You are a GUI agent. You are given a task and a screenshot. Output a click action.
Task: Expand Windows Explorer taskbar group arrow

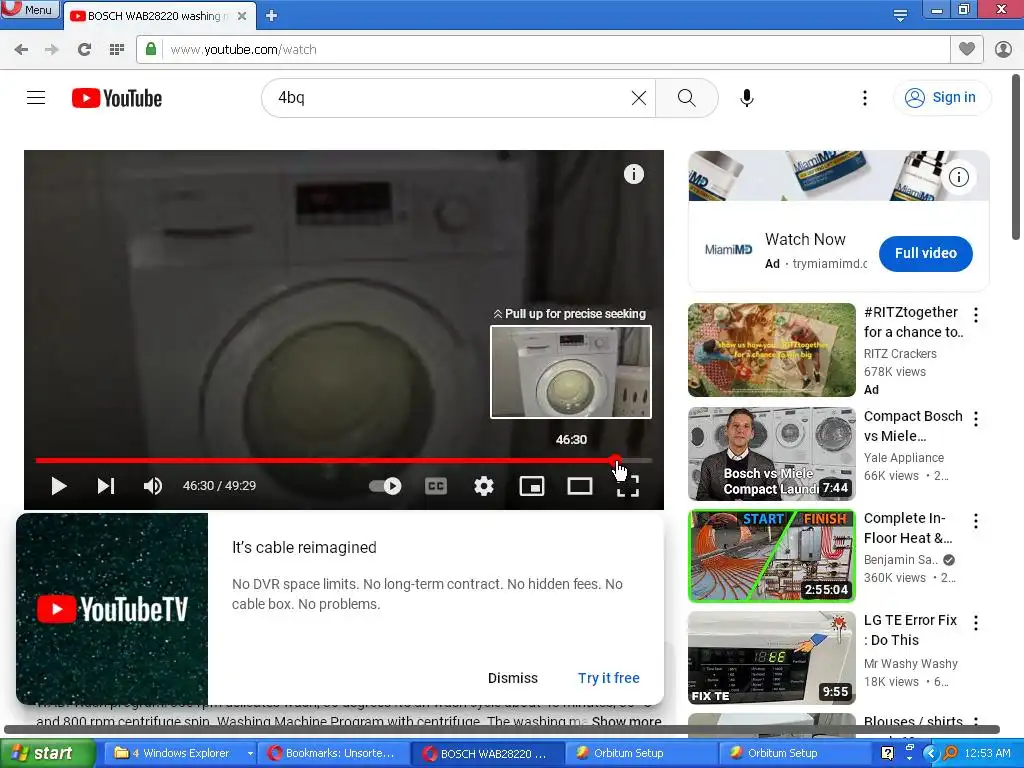pos(250,753)
